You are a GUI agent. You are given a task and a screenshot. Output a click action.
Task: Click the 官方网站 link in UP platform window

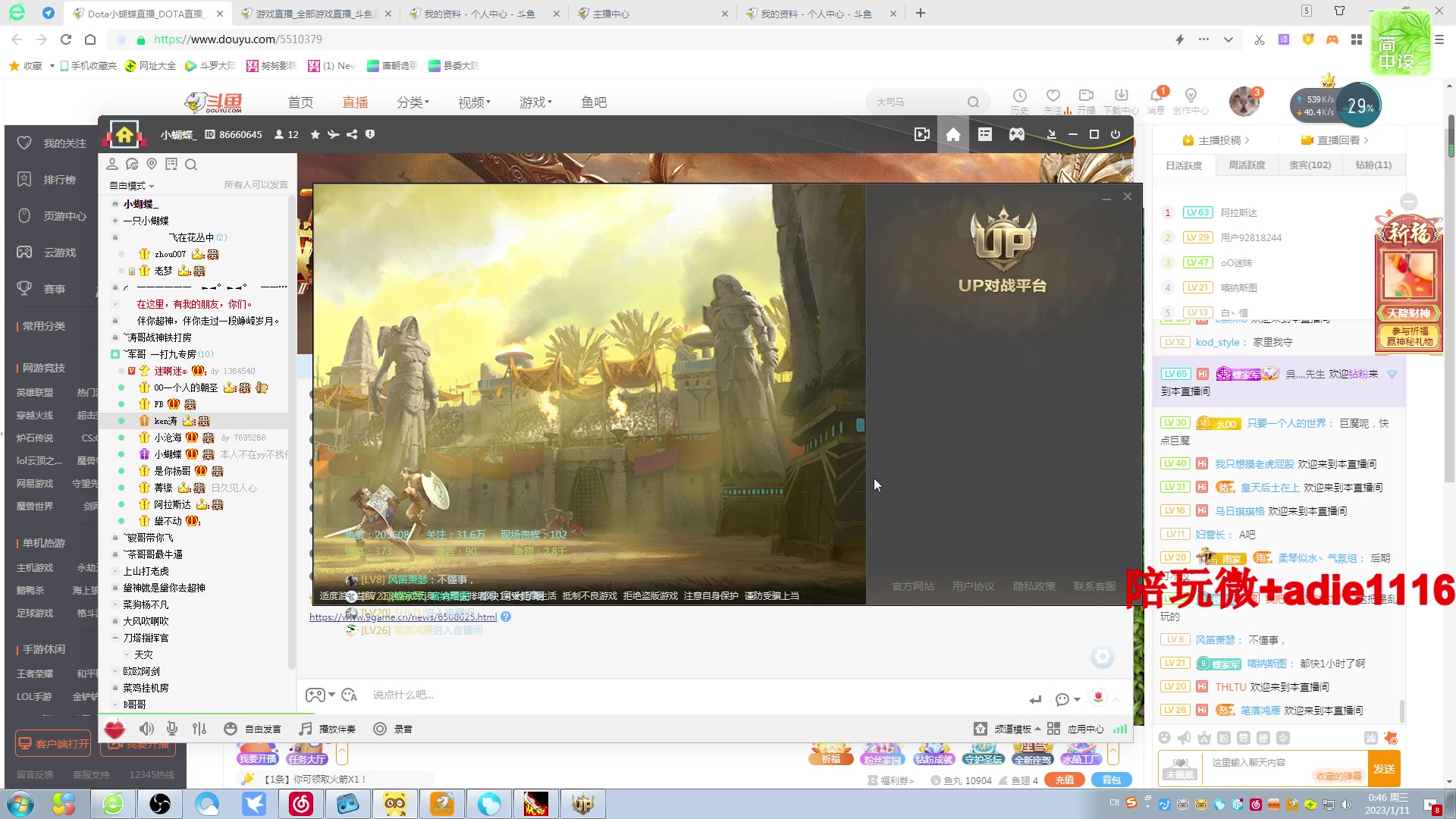coord(912,586)
